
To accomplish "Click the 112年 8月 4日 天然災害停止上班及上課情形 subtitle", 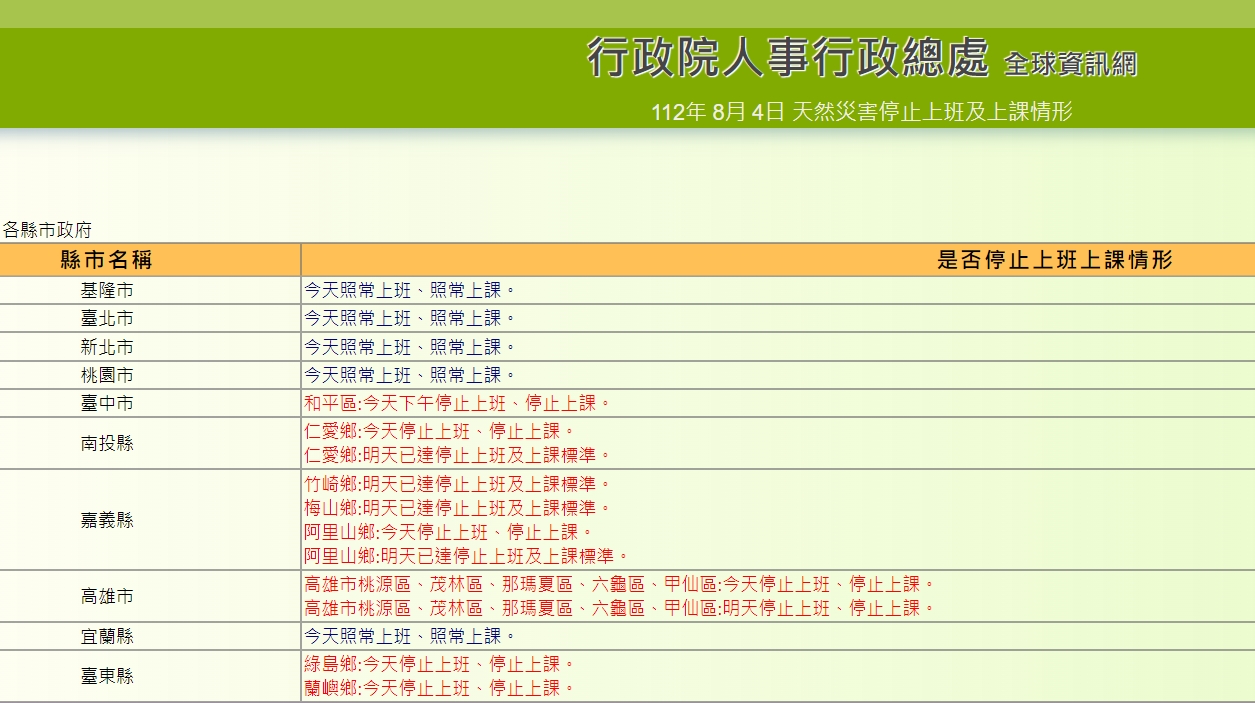I will (x=861, y=112).
